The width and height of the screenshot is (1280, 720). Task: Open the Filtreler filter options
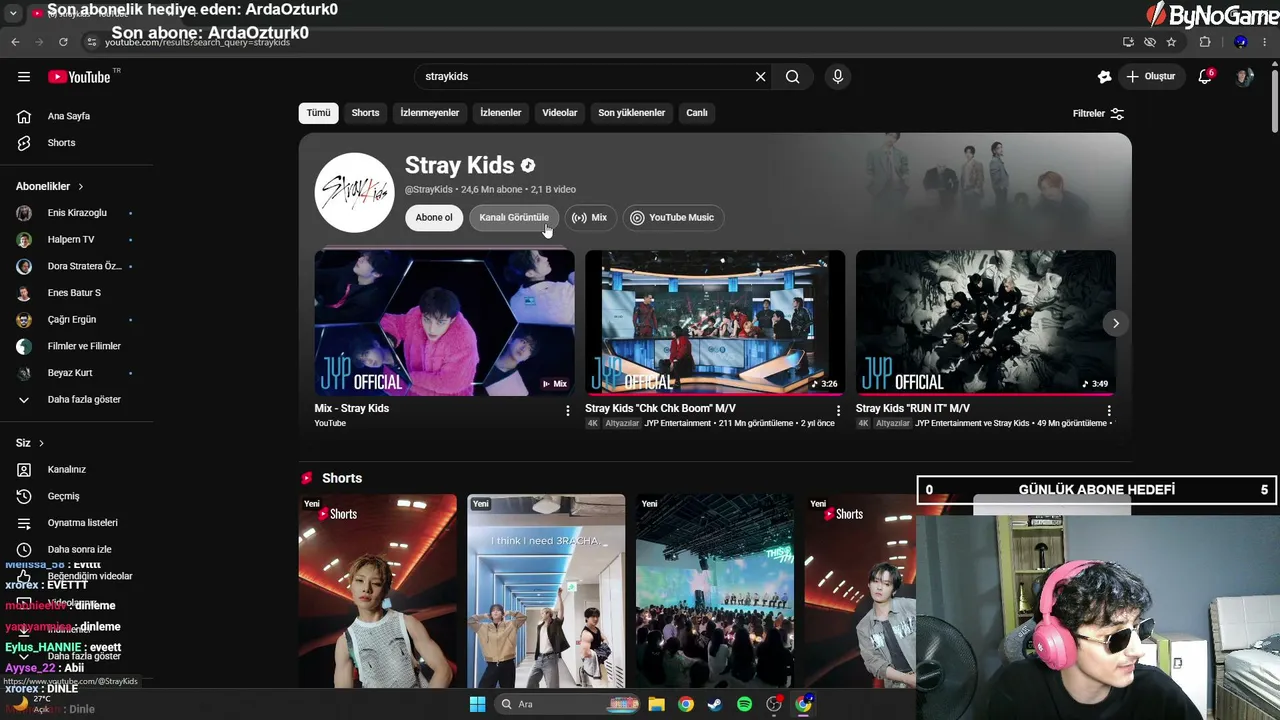pos(1098,114)
